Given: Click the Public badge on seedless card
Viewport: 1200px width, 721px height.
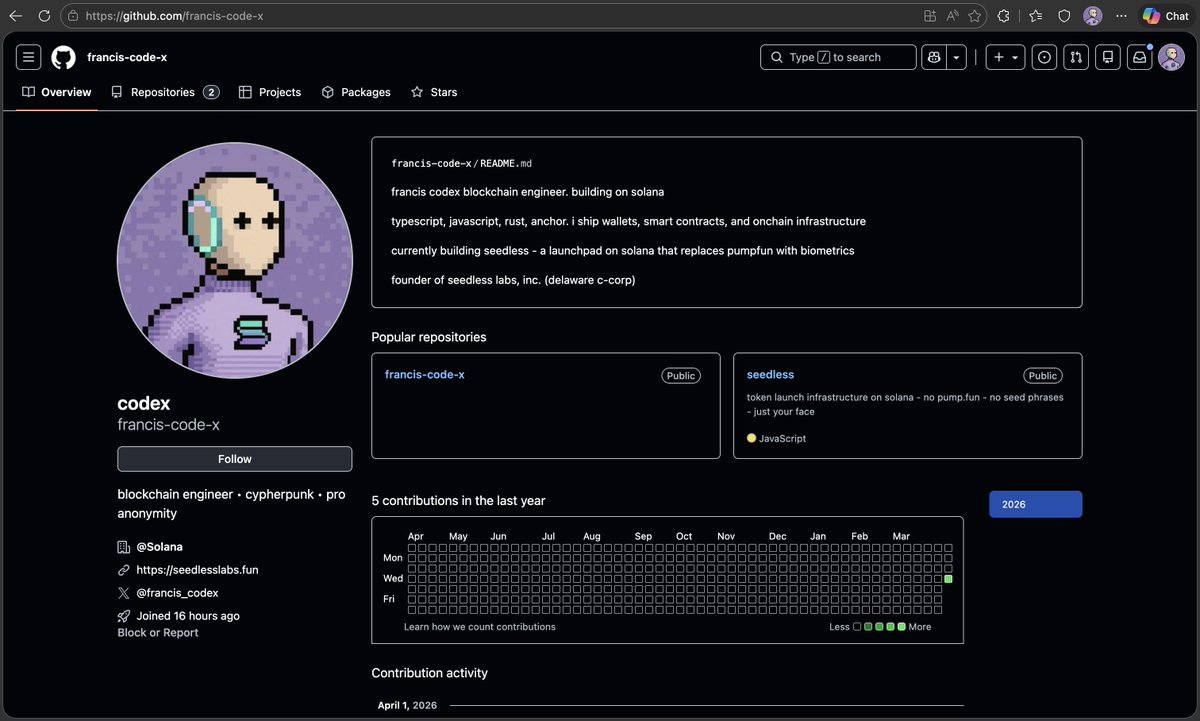Looking at the screenshot, I should point(1042,376).
